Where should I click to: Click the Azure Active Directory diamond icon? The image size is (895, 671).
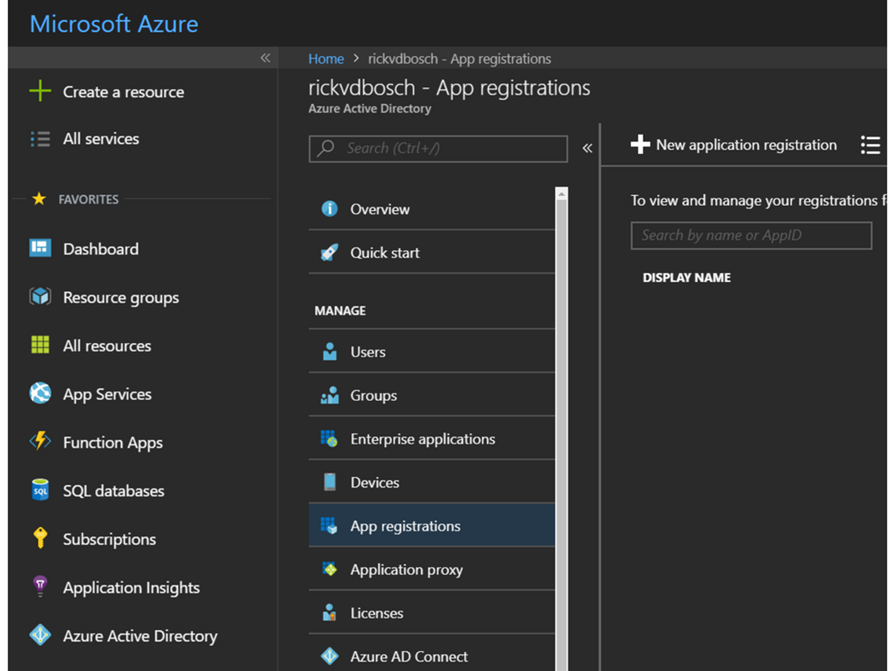click(x=40, y=634)
